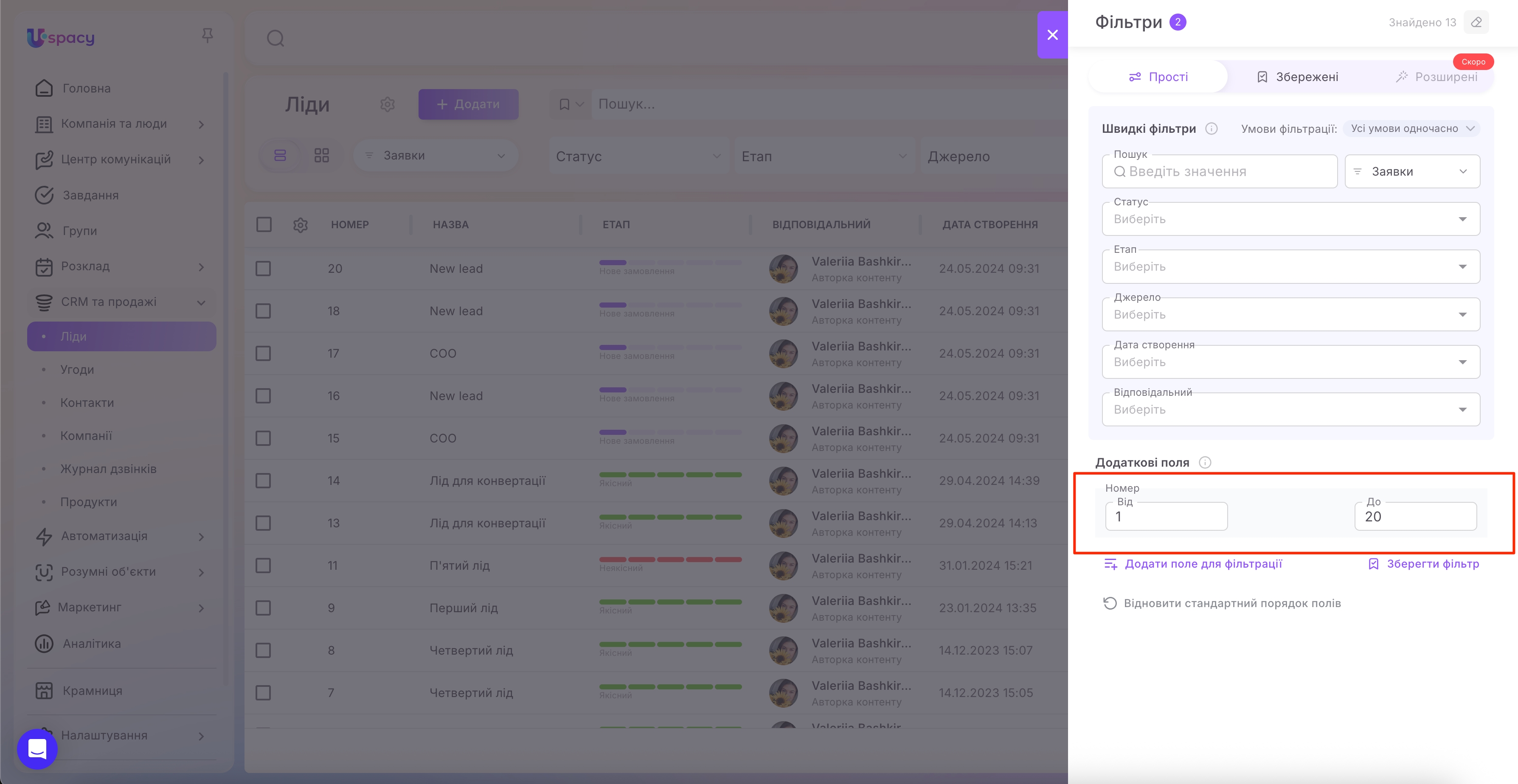Image resolution: width=1518 pixels, height=784 pixels.
Task: Open the chat support bubble icon
Action: pyautogui.click(x=37, y=749)
